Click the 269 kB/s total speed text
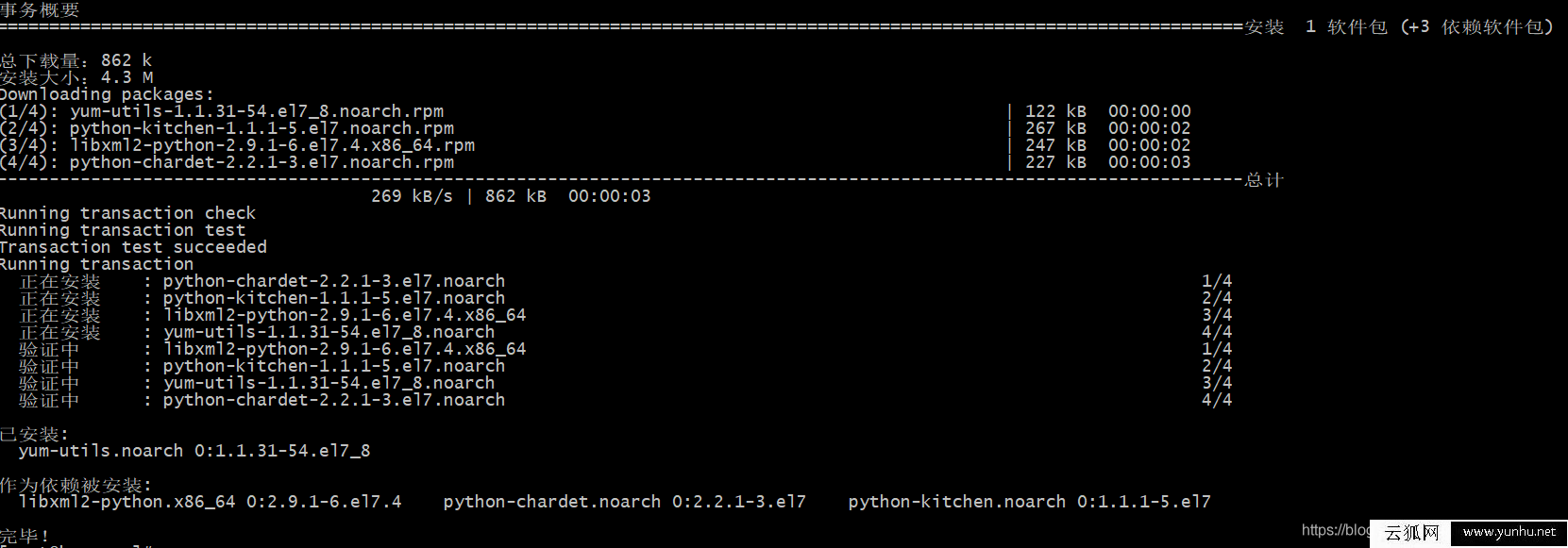This screenshot has width=1568, height=548. tap(412, 197)
